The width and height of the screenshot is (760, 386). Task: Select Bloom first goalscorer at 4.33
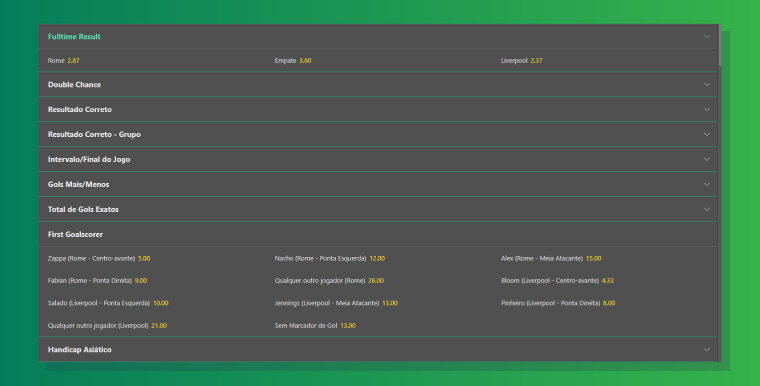tap(557, 281)
